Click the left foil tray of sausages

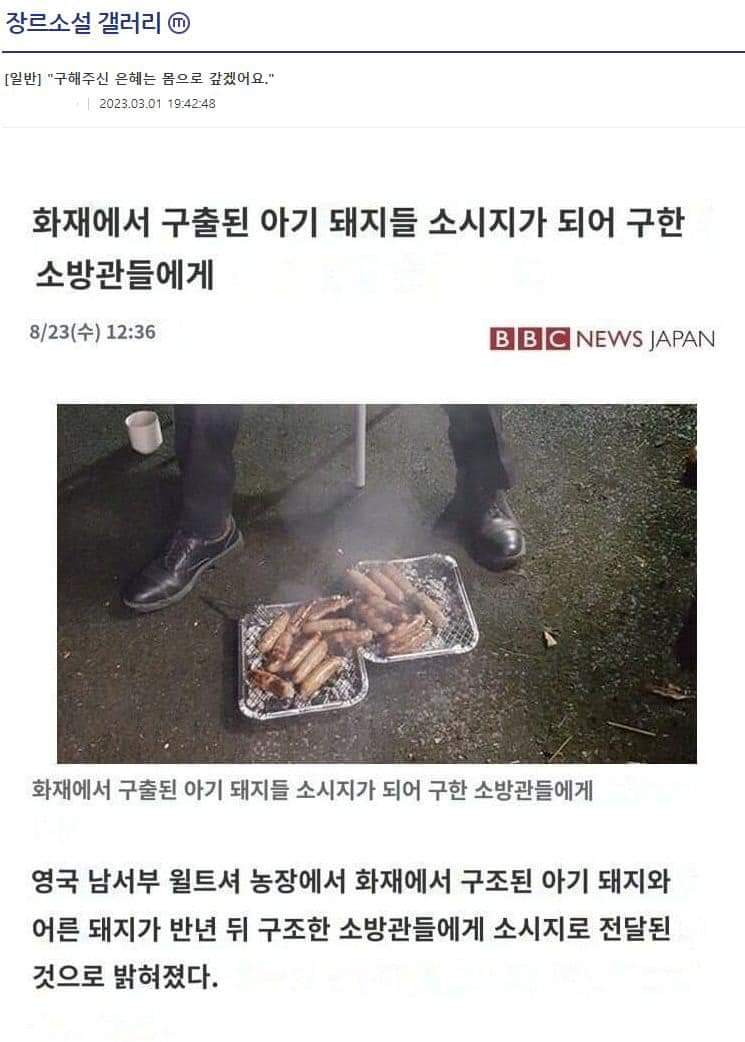[303, 658]
